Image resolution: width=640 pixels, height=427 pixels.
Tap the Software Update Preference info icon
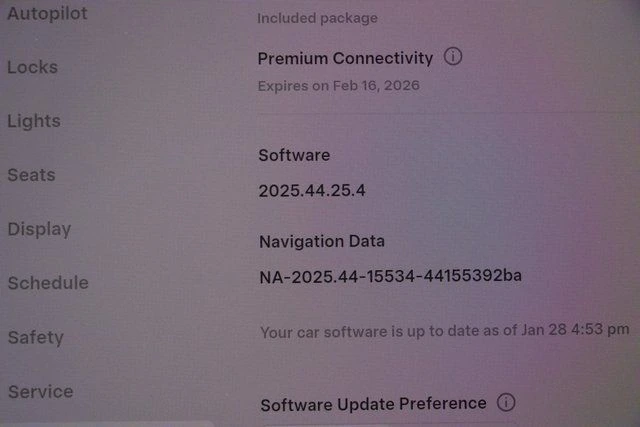tap(506, 403)
